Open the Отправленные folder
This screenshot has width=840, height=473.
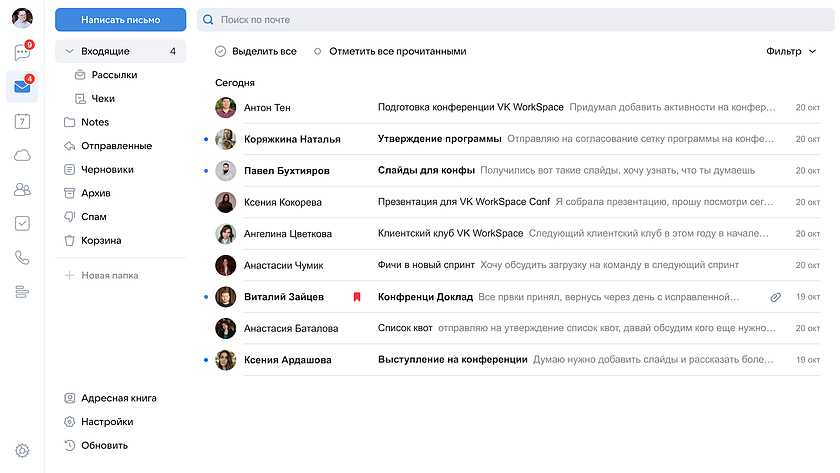coord(116,146)
